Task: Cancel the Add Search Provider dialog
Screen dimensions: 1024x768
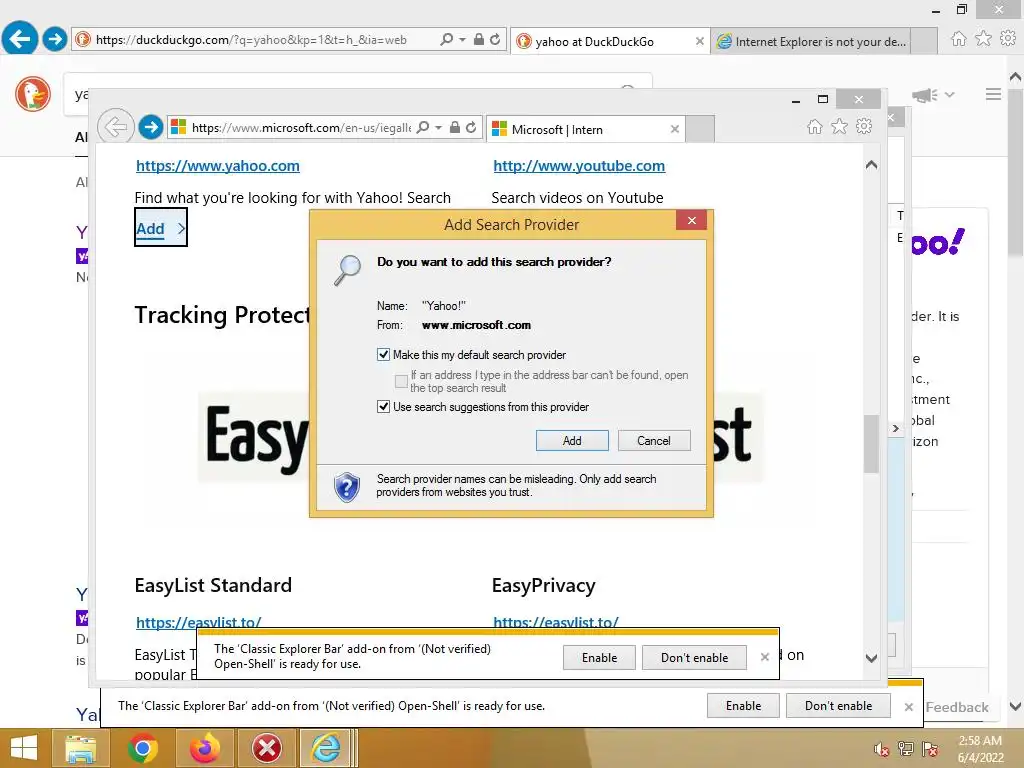Action: pos(654,441)
